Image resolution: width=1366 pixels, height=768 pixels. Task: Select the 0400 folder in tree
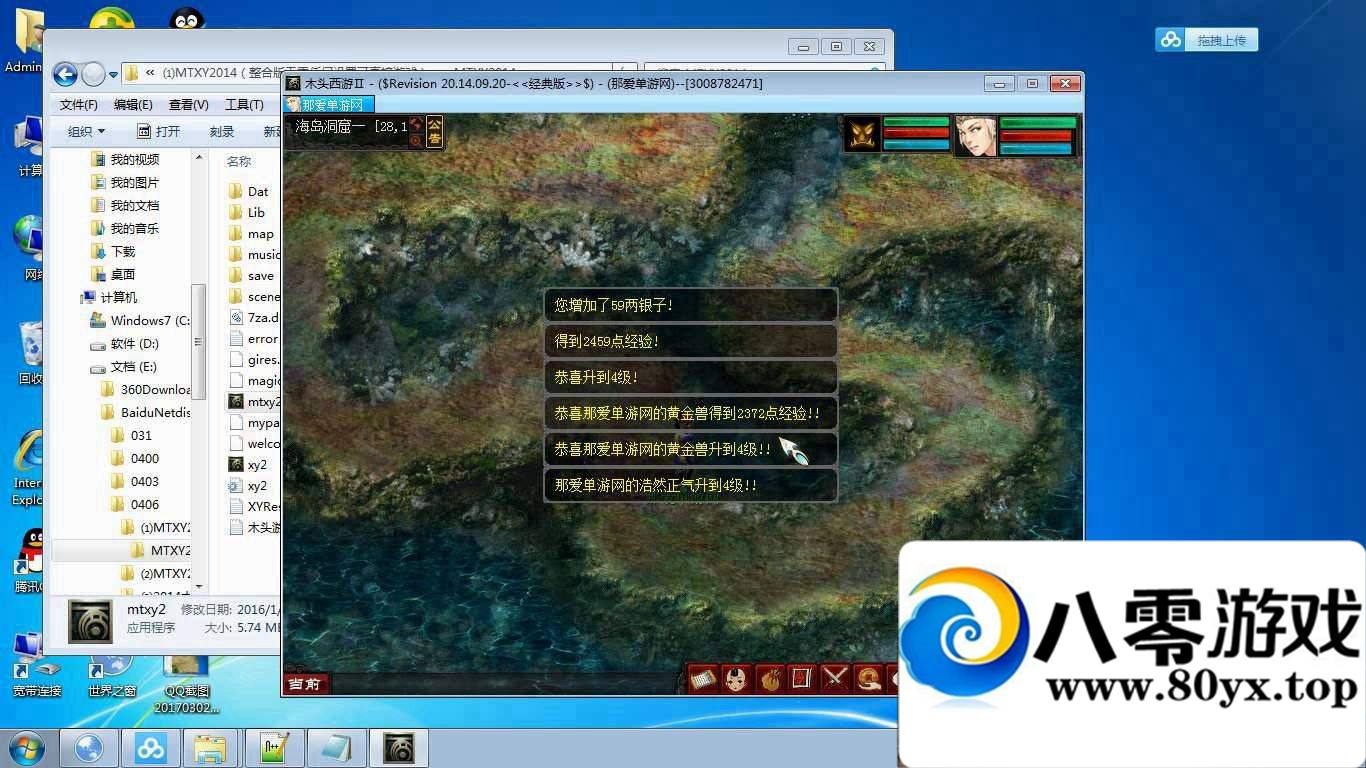coord(134,458)
